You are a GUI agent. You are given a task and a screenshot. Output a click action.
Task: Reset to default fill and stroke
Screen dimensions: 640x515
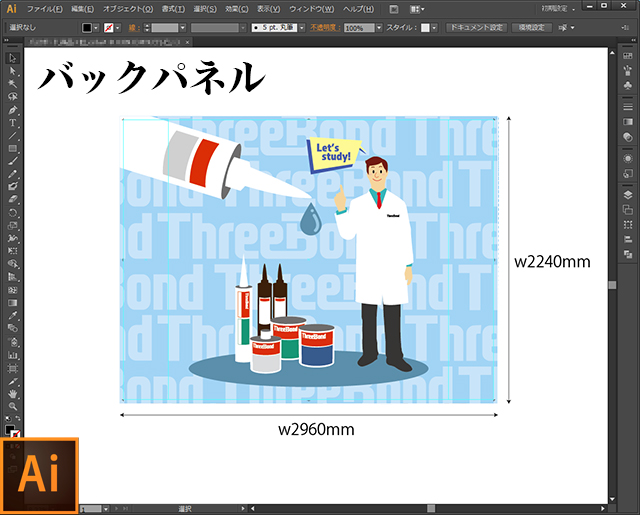click(x=8, y=419)
